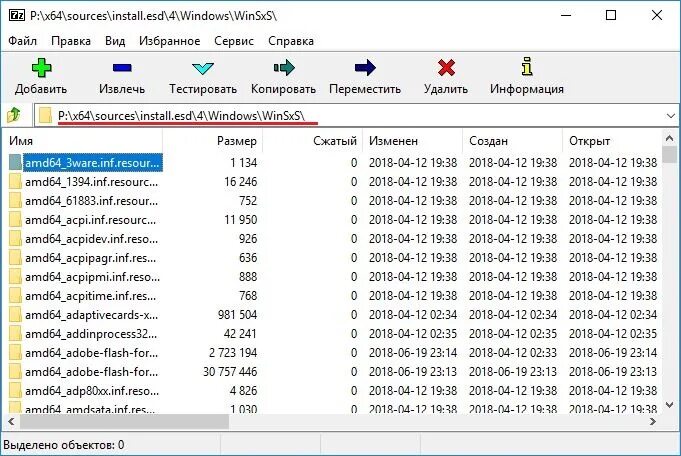Select the amd64_acpipmi.inf.reso... file name
Screen dimensions: 681x456
pyautogui.click(x=92, y=277)
